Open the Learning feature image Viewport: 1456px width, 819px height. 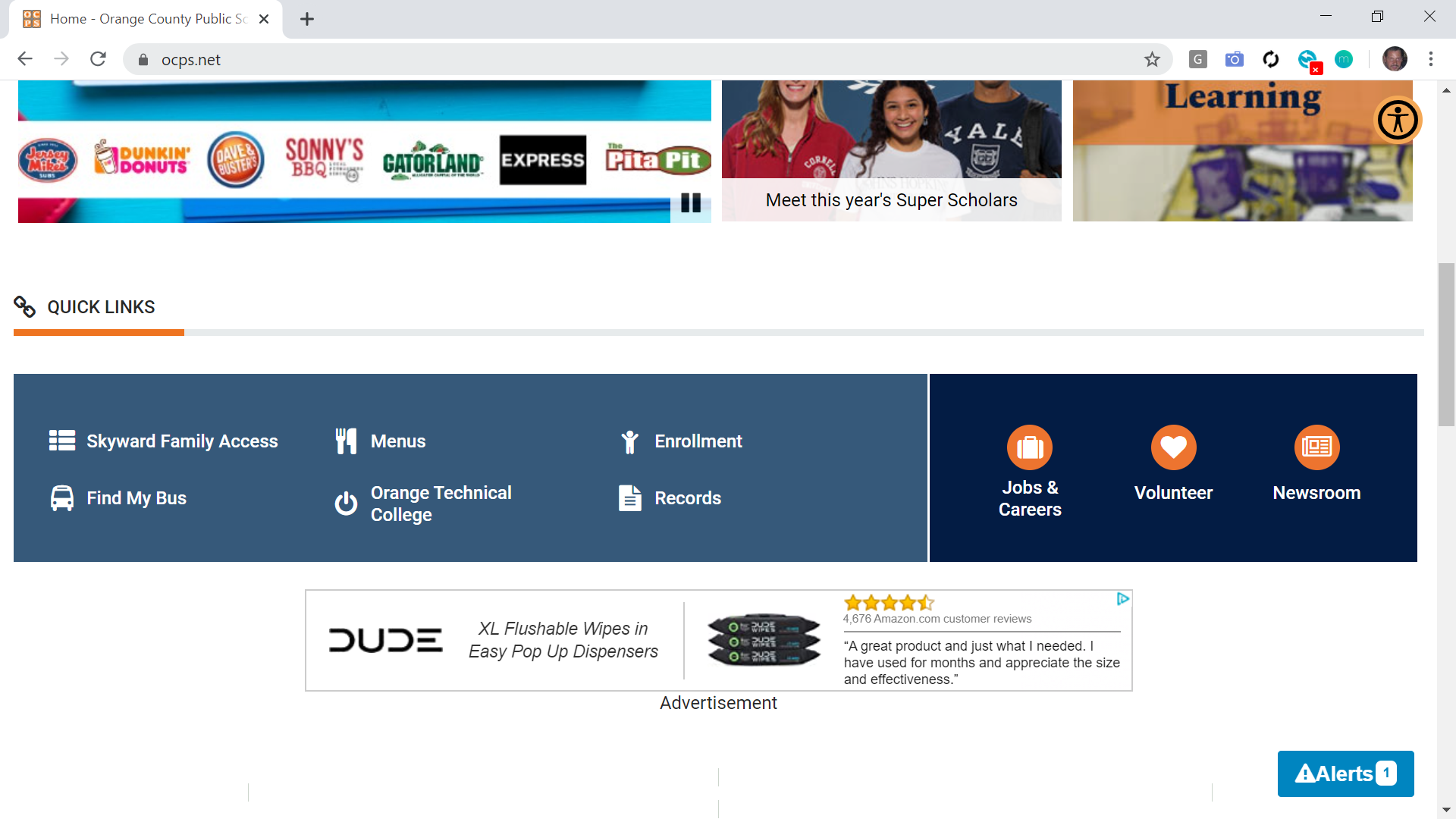pos(1243,151)
